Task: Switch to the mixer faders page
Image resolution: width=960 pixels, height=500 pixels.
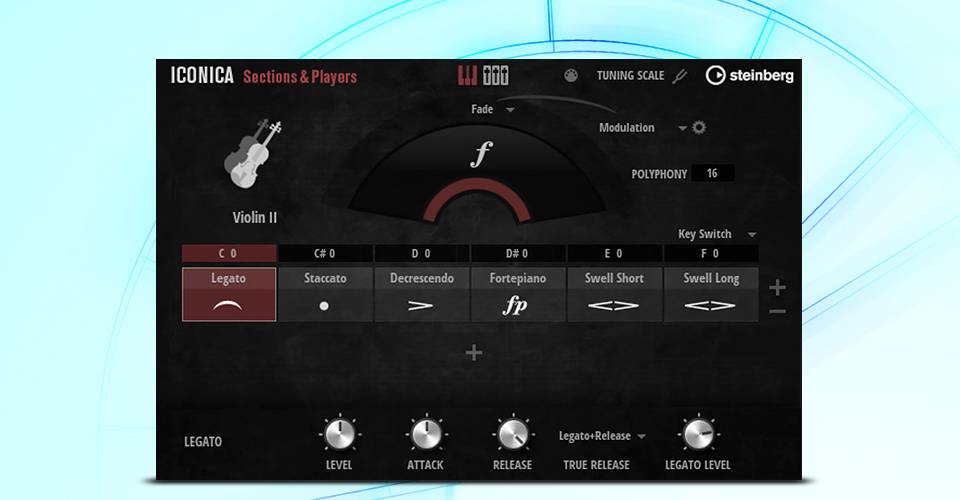Action: coord(495,76)
